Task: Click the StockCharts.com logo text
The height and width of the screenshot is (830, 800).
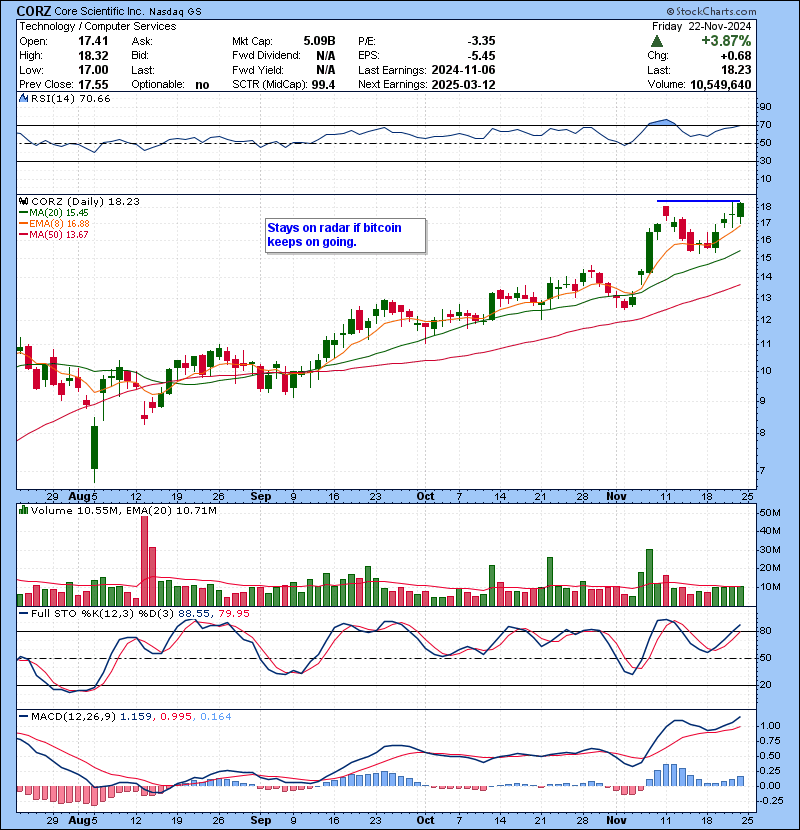Action: click(x=712, y=11)
